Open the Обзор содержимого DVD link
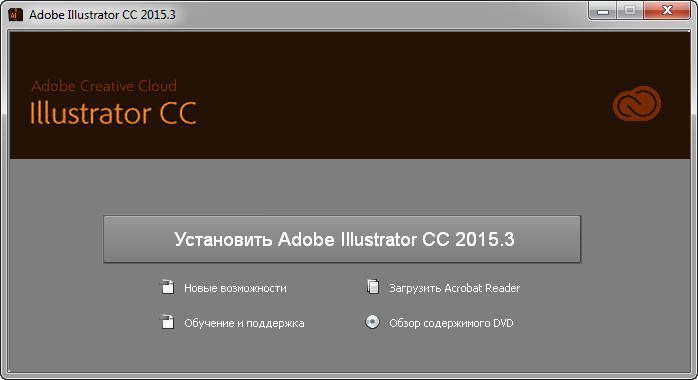Image resolution: width=698 pixels, height=380 pixels. pos(451,323)
